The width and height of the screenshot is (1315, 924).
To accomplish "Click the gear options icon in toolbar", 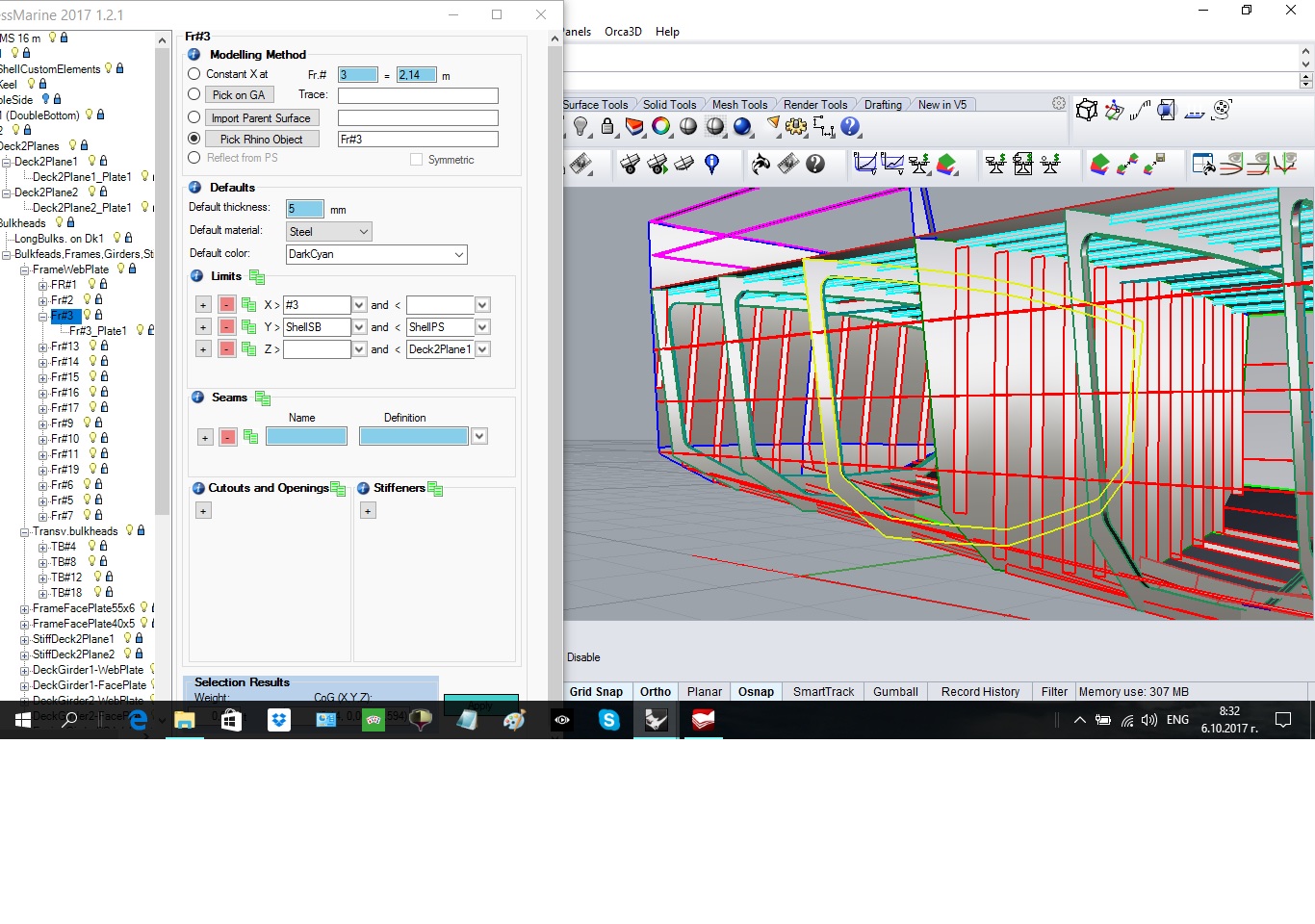I will click(x=796, y=126).
